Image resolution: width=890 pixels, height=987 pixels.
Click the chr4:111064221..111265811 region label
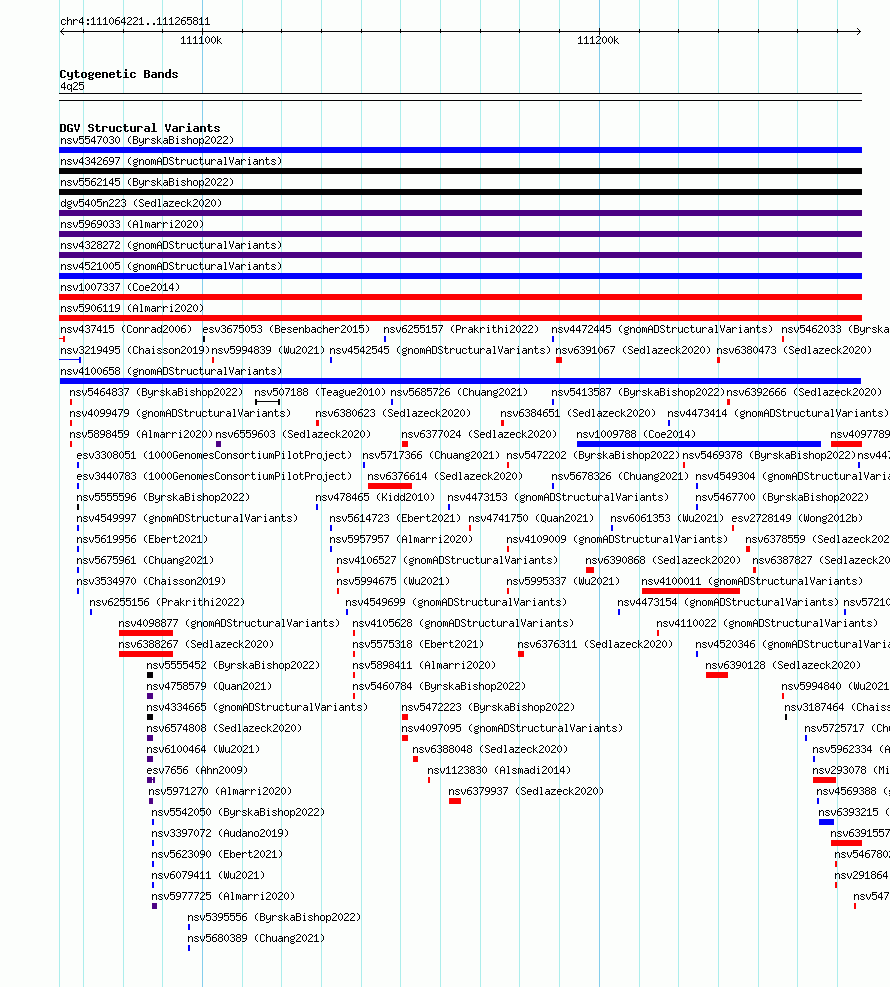pos(135,21)
